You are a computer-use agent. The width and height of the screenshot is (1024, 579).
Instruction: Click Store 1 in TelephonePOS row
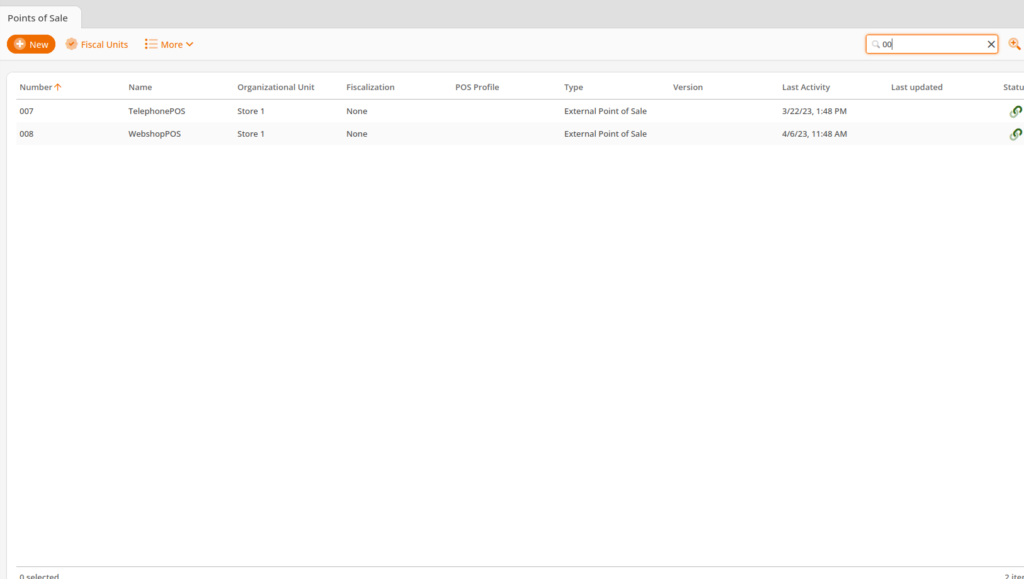[x=251, y=111]
